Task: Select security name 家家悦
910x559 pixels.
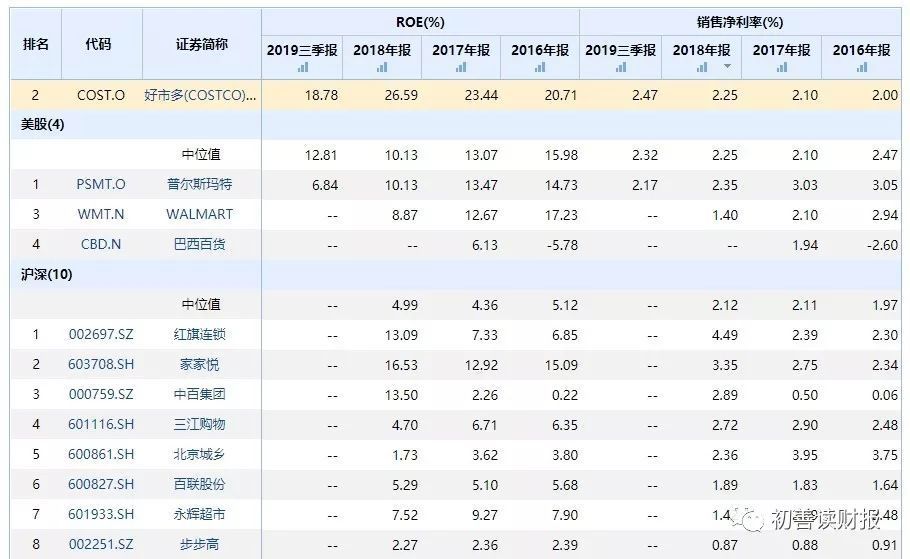Action: [200, 365]
